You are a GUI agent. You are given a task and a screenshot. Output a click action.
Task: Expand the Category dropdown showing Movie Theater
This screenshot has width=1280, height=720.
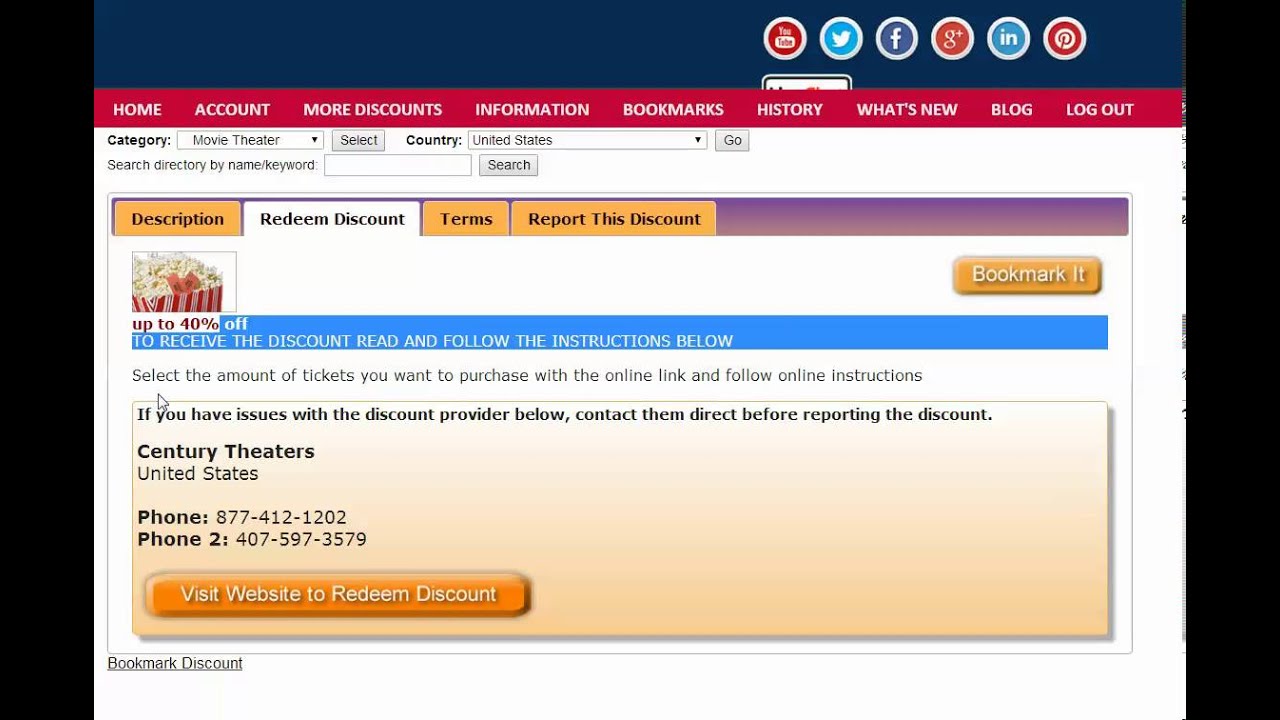[x=250, y=140]
